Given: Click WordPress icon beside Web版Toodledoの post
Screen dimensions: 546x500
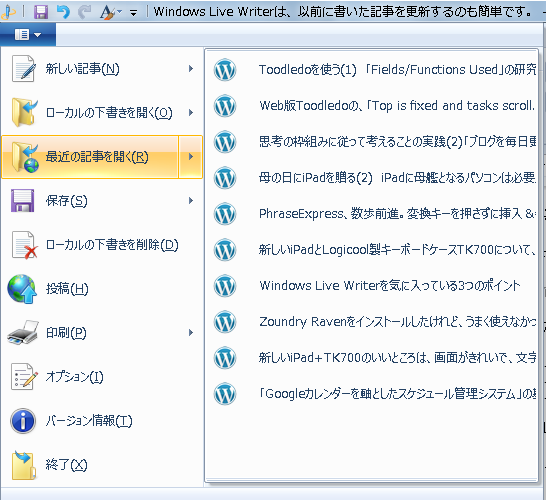Looking at the screenshot, I should (x=225, y=106).
